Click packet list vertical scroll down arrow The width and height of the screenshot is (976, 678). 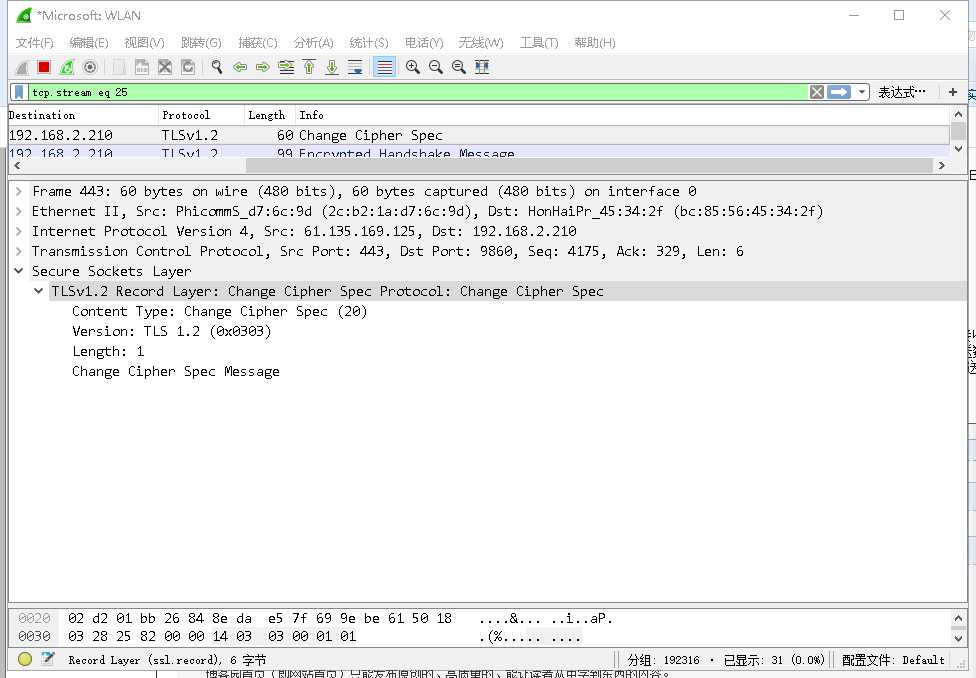tap(958, 149)
